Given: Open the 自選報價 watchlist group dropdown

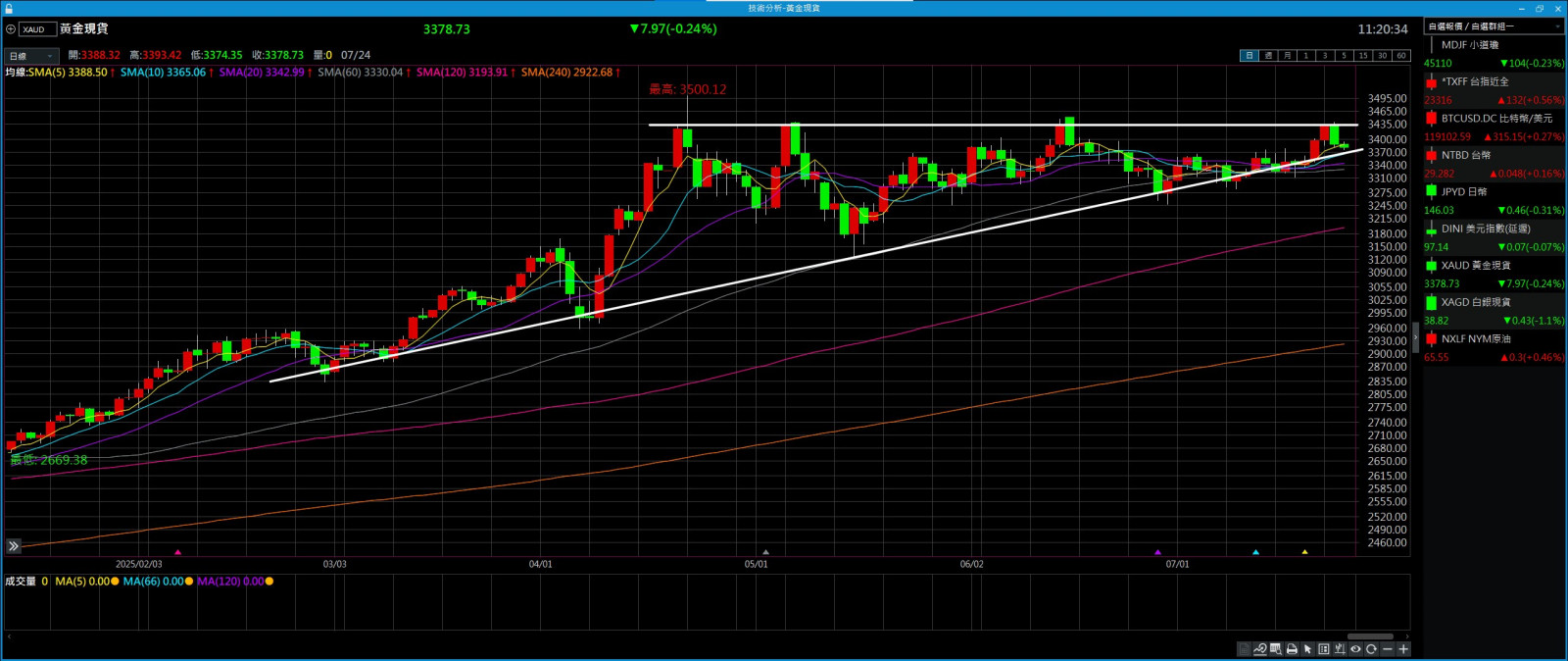Looking at the screenshot, I should tap(1494, 26).
